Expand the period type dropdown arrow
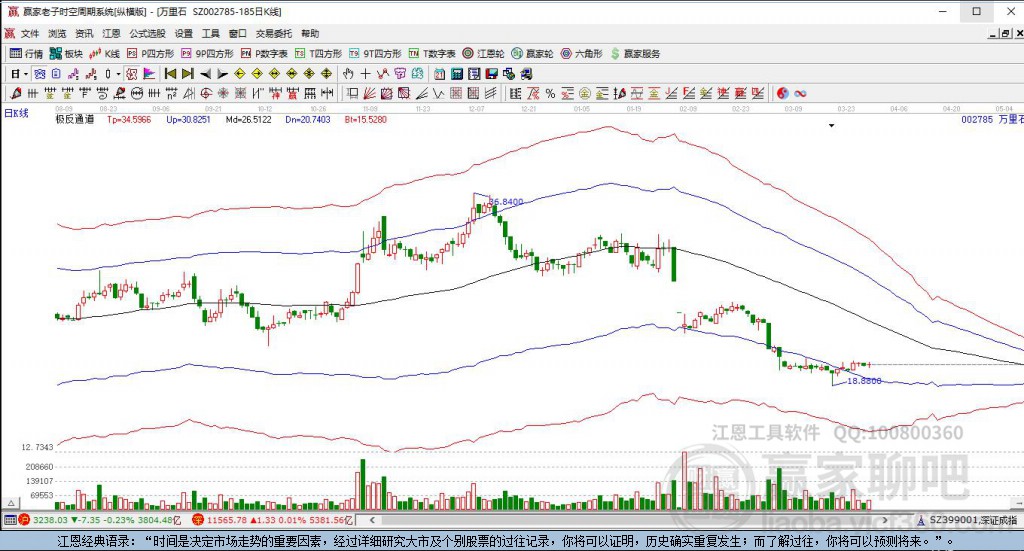 coord(26,73)
